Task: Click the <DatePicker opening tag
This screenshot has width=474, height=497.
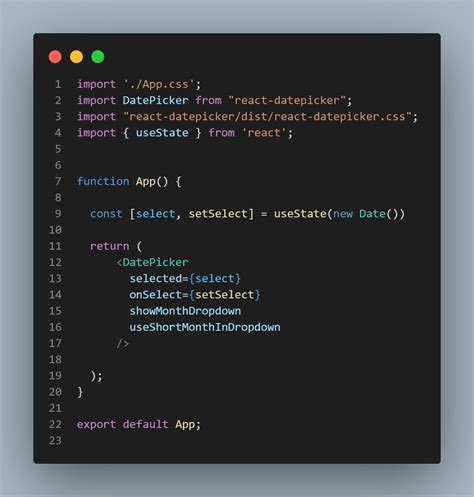Action: click(x=152, y=262)
